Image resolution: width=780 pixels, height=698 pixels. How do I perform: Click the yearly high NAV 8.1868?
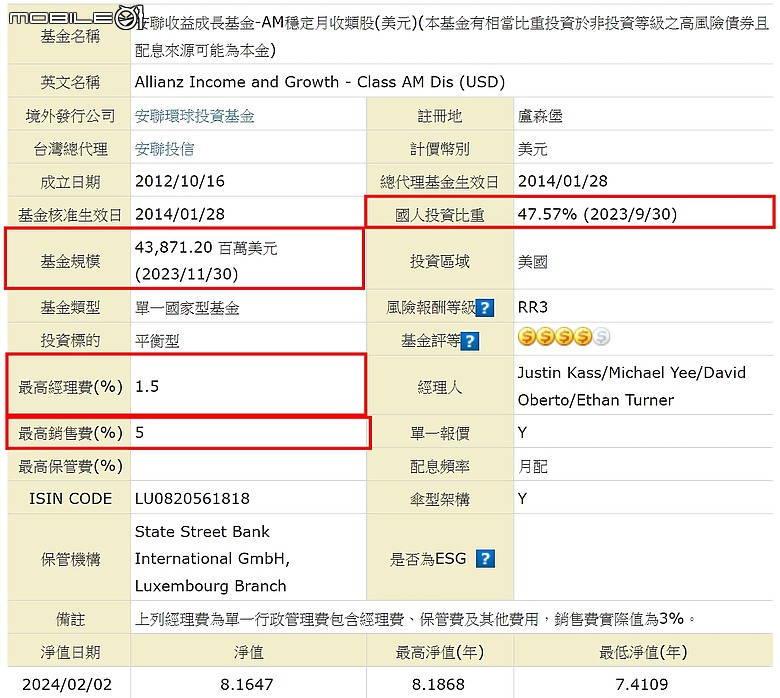[x=438, y=685]
